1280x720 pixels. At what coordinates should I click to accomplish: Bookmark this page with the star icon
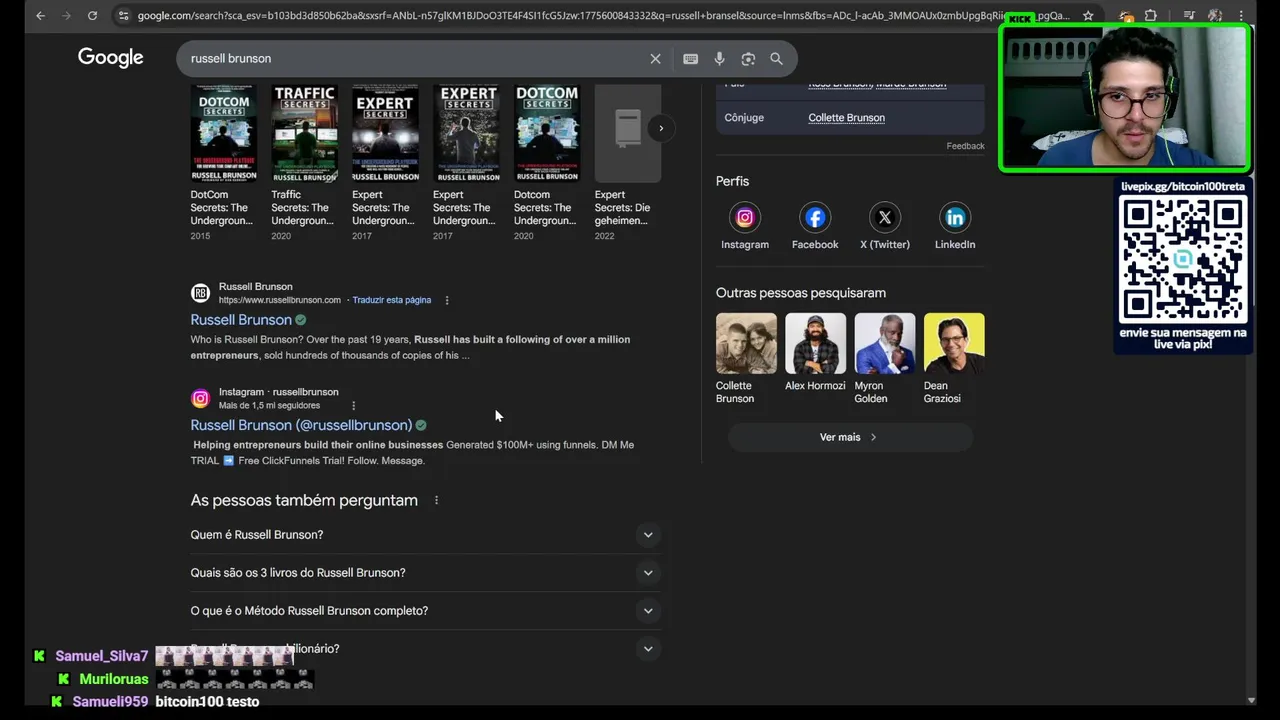coord(1088,16)
